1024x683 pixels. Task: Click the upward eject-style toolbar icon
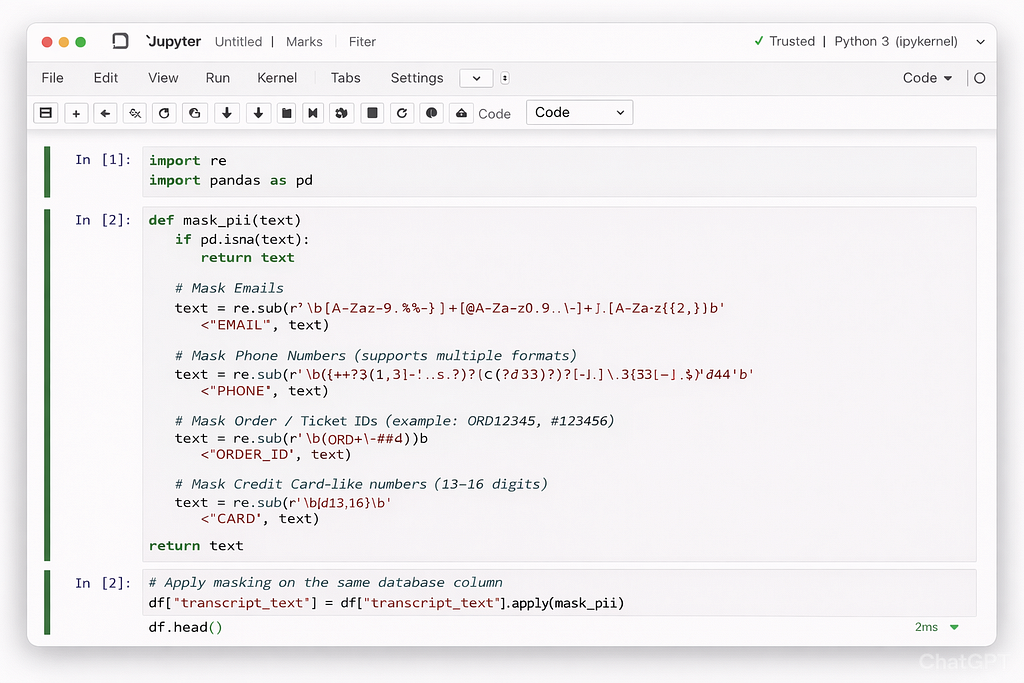click(461, 113)
